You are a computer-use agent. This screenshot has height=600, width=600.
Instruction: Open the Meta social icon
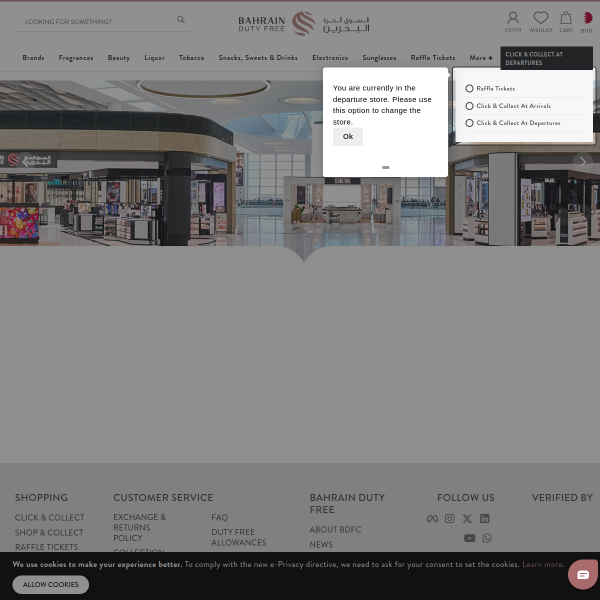coord(432,519)
